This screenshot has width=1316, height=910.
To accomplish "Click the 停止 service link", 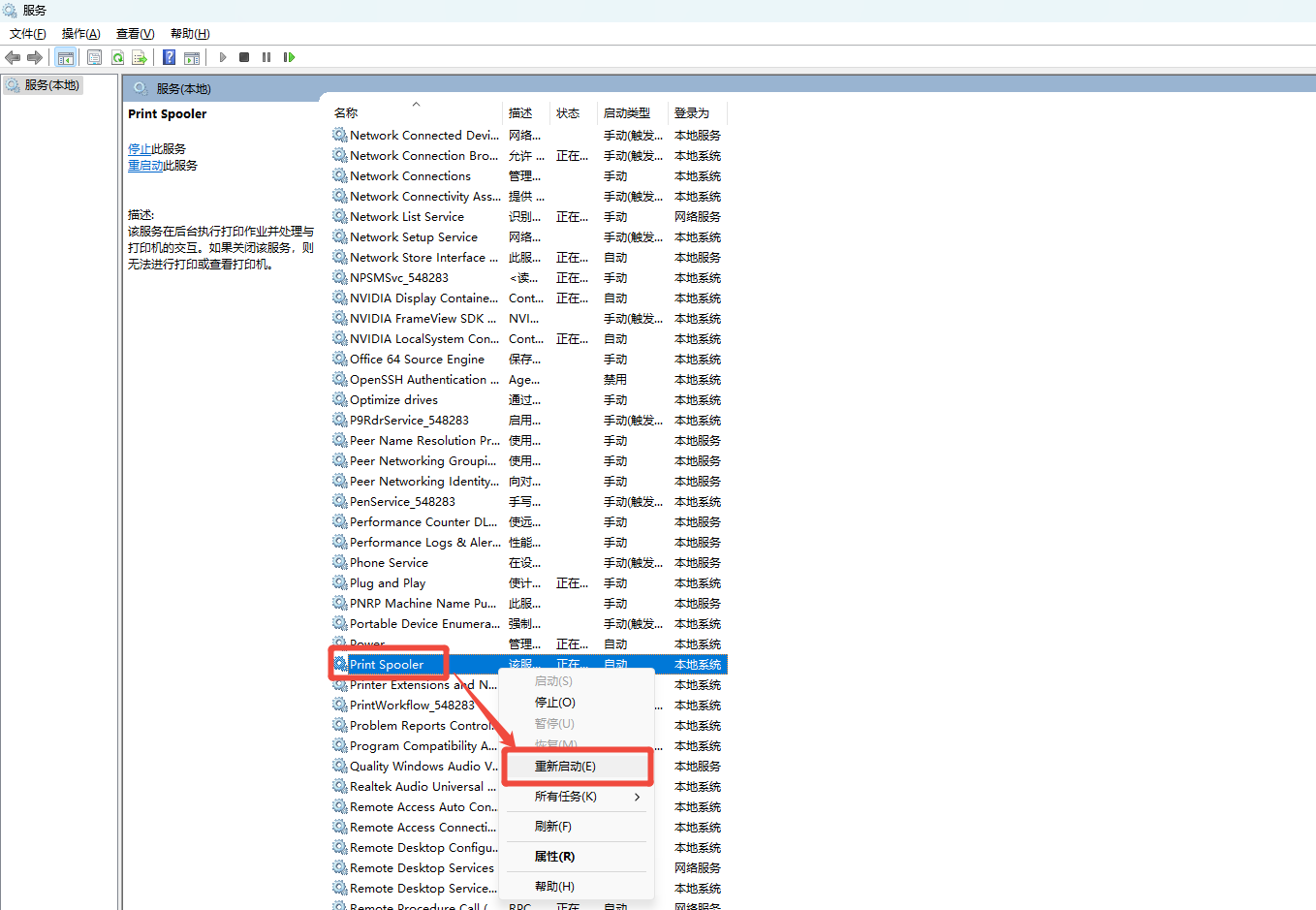I will click(140, 149).
